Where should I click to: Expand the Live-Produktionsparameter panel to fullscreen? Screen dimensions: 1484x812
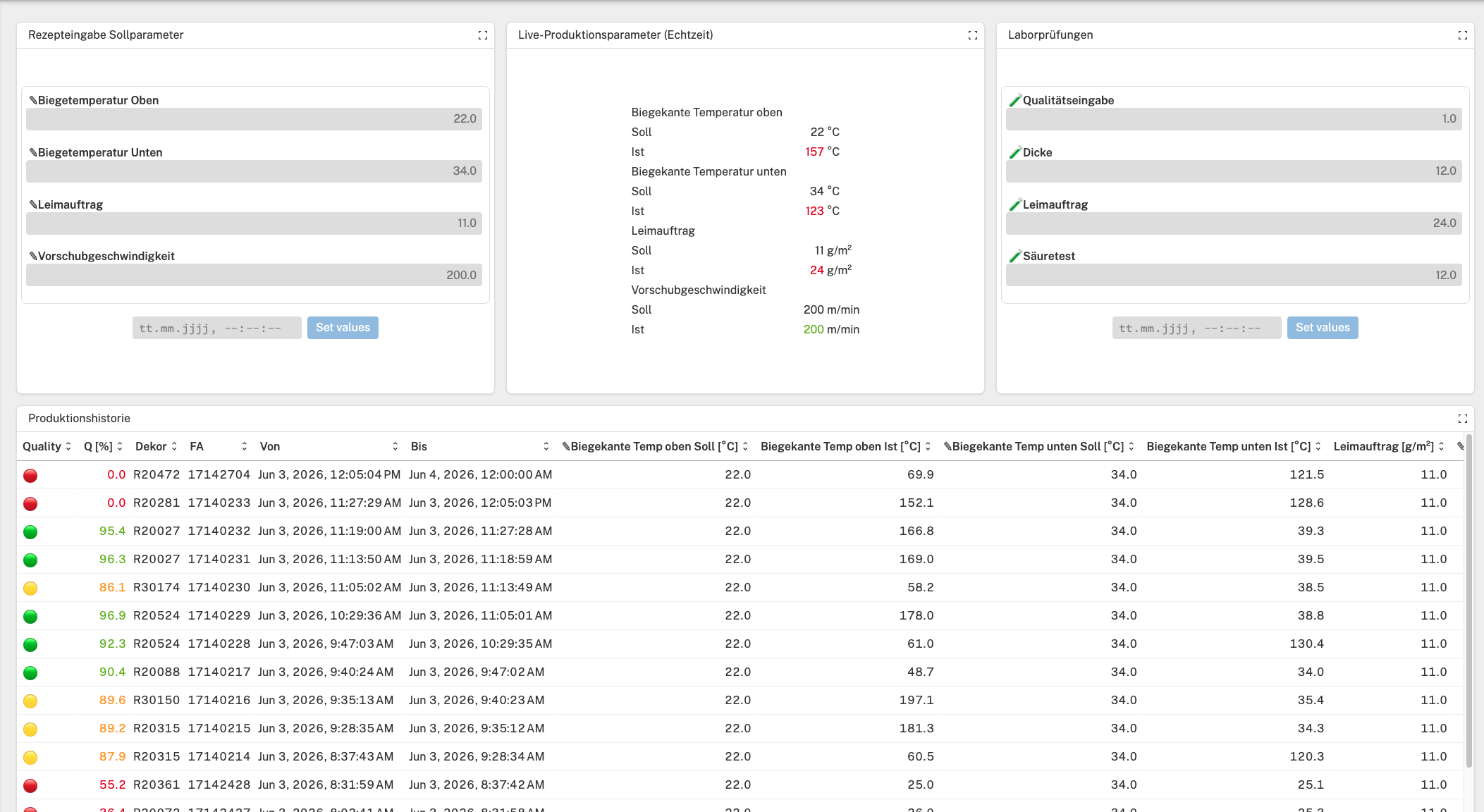(x=973, y=35)
